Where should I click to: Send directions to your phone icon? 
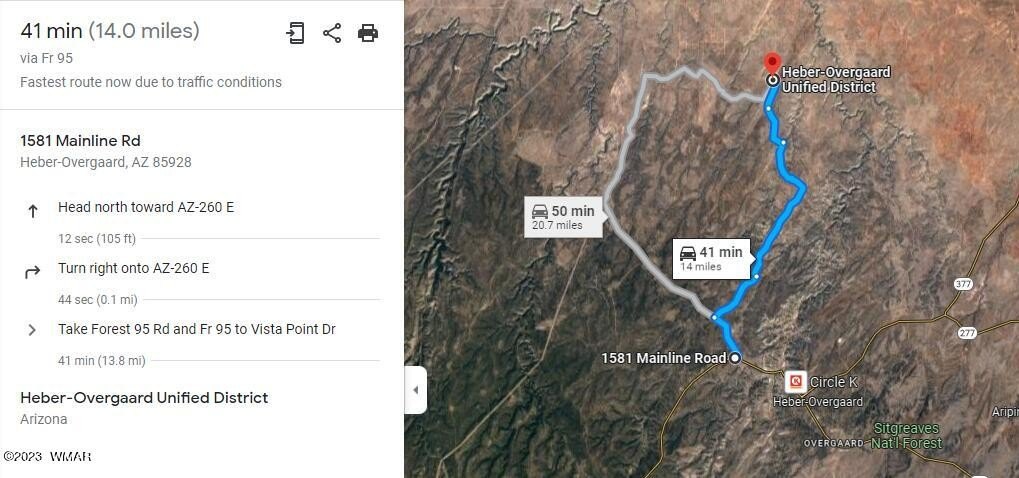click(295, 33)
